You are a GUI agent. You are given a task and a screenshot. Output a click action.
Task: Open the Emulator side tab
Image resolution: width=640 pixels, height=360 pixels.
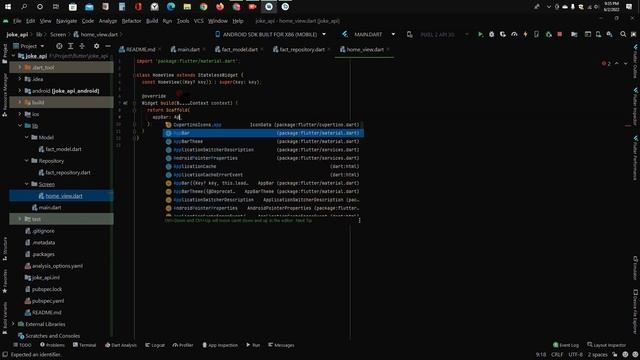636,268
